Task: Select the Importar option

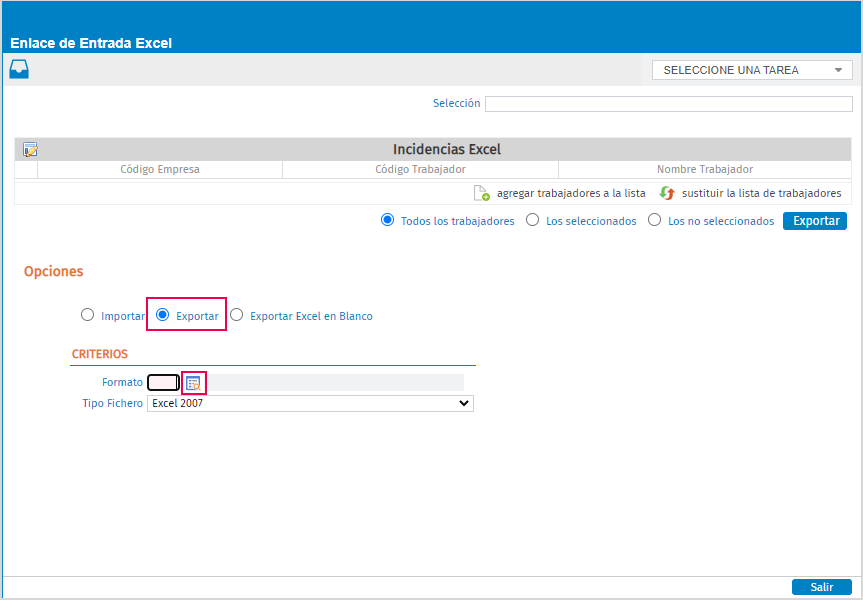Action: point(88,315)
